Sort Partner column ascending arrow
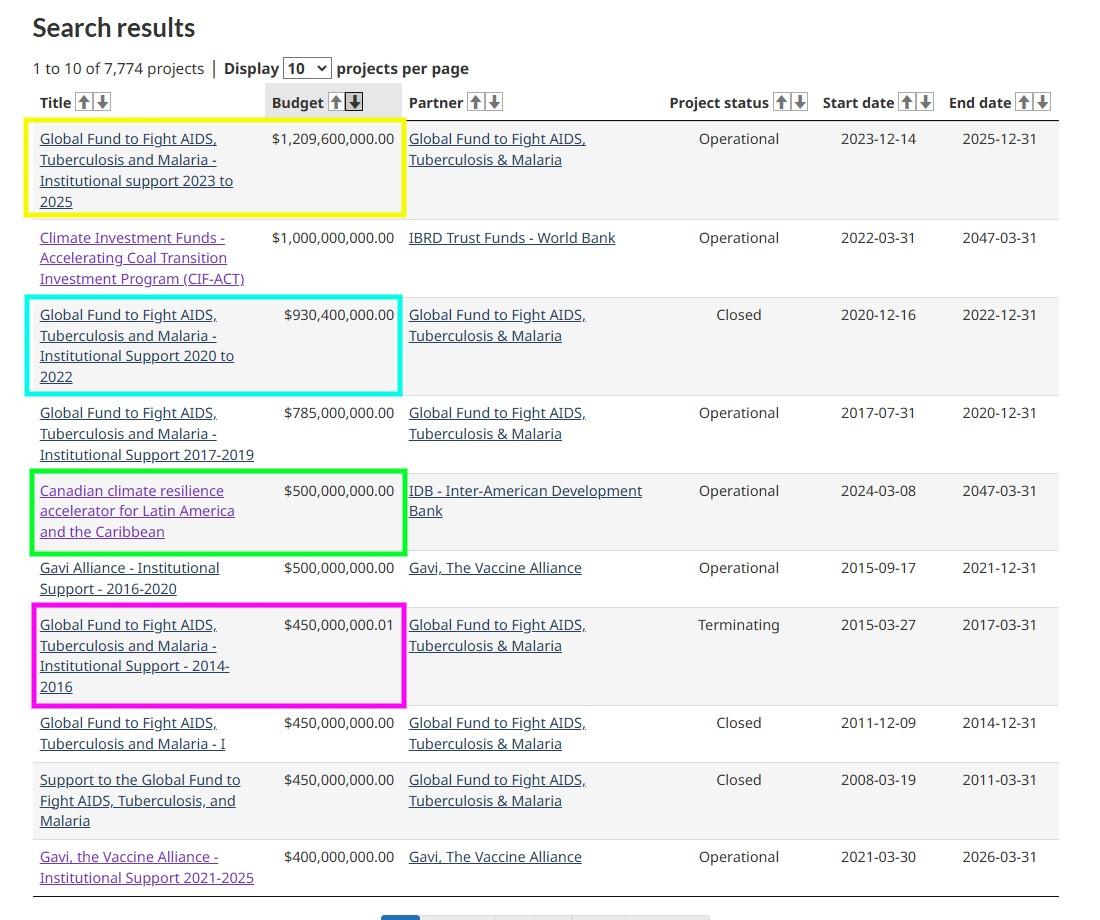Viewport: 1100px width, 920px height. (476, 102)
